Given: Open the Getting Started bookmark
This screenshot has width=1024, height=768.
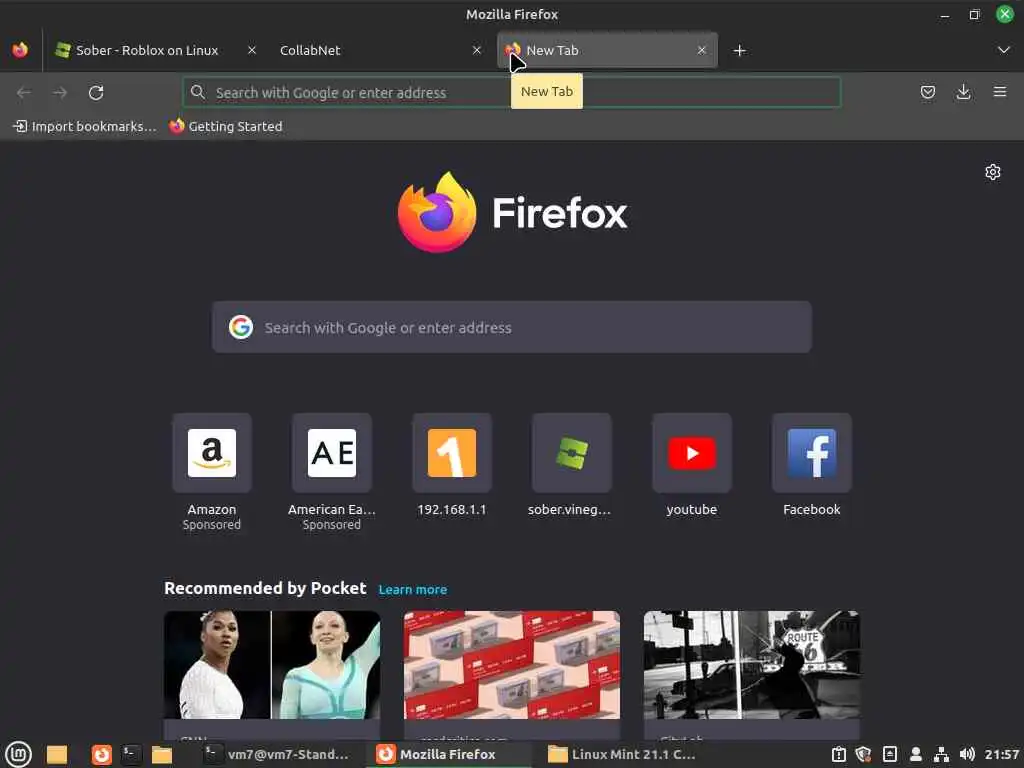Looking at the screenshot, I should 226,126.
